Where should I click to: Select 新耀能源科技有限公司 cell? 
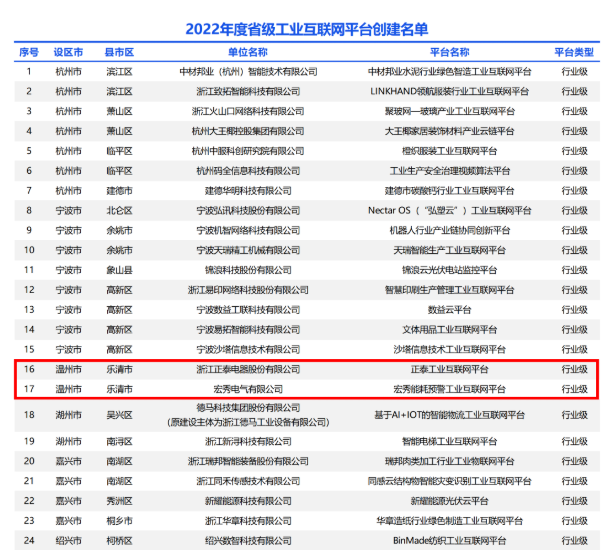point(248,501)
